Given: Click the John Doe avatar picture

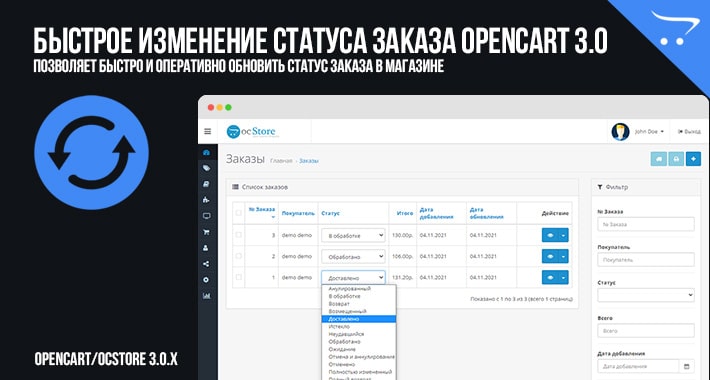Looking at the screenshot, I should pyautogui.click(x=620, y=132).
